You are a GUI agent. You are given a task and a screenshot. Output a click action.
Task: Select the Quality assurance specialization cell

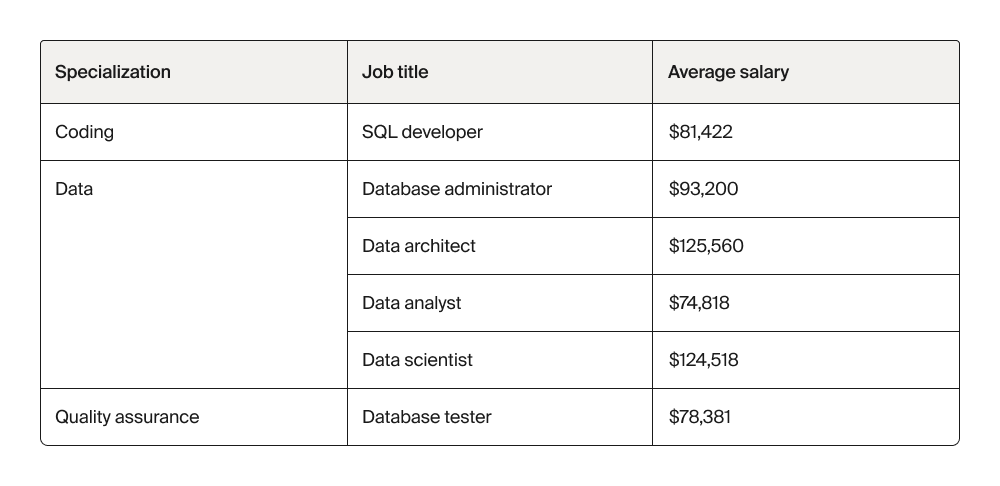point(127,417)
